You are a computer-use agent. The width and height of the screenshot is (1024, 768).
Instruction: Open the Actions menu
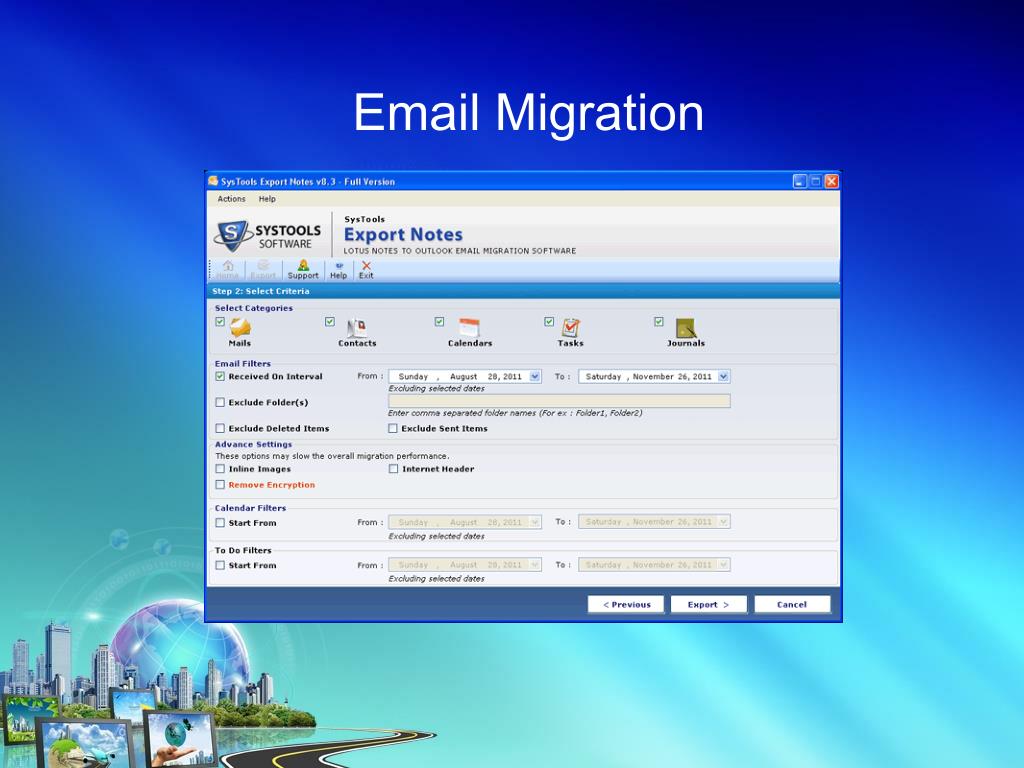coord(231,199)
